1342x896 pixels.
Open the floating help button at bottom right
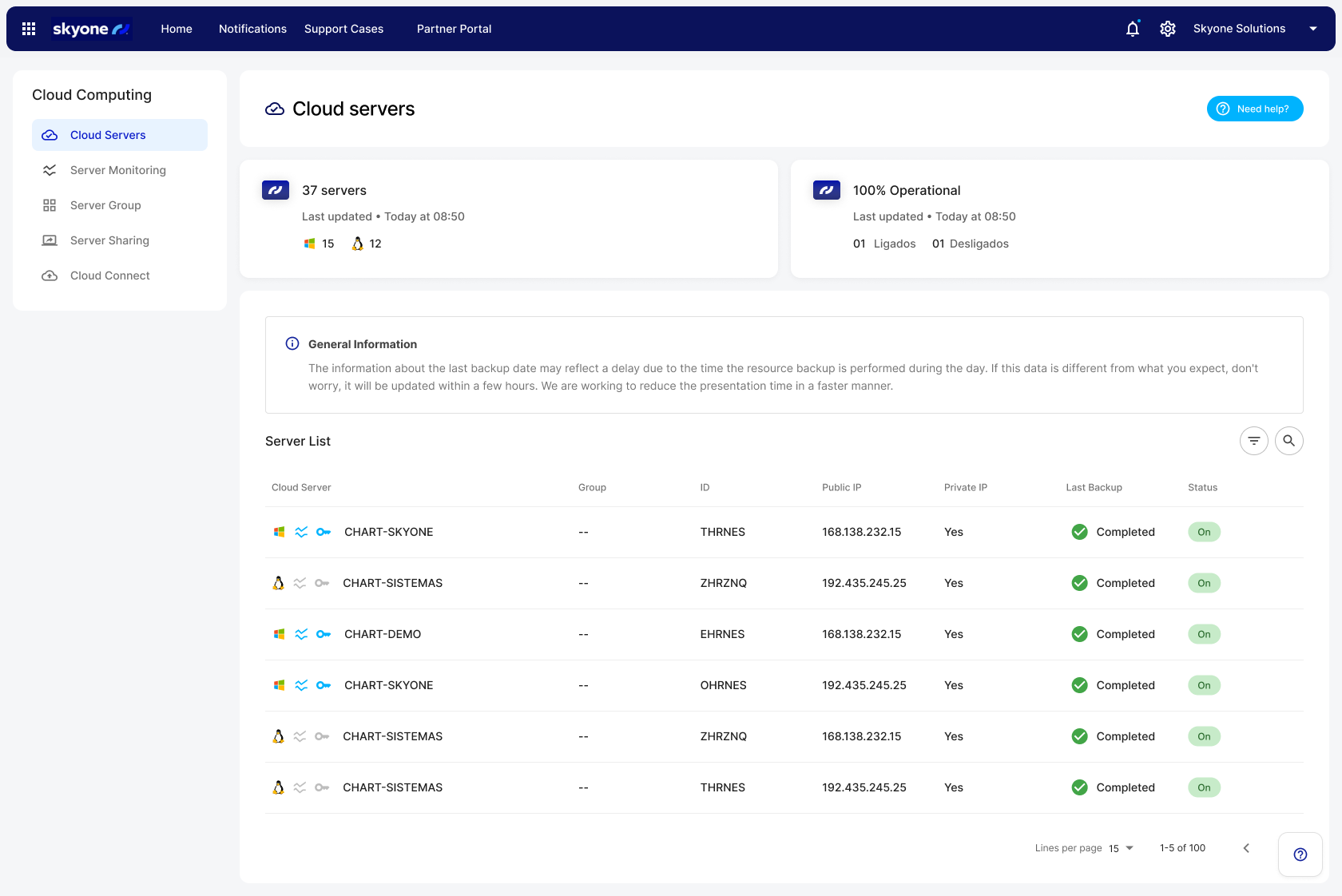coord(1300,854)
